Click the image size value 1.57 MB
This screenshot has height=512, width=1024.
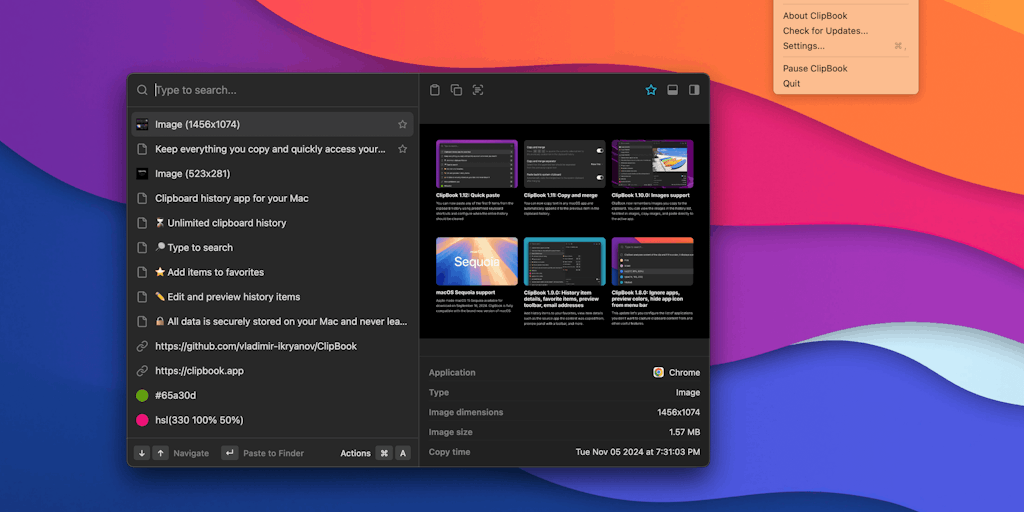[x=684, y=432]
